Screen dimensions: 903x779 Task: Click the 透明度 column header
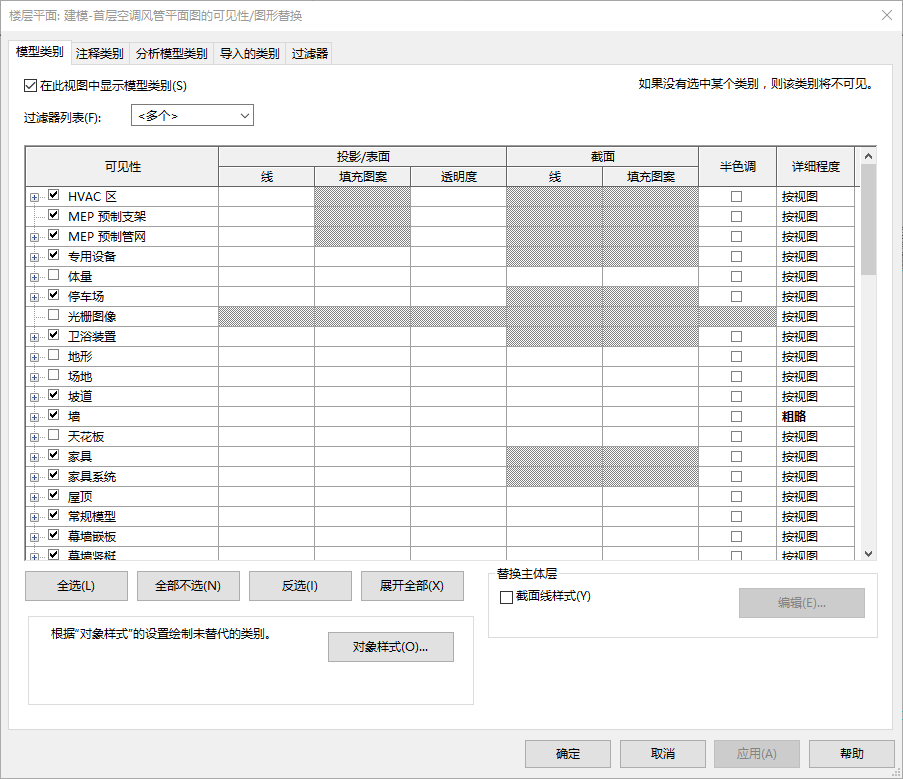[x=458, y=177]
